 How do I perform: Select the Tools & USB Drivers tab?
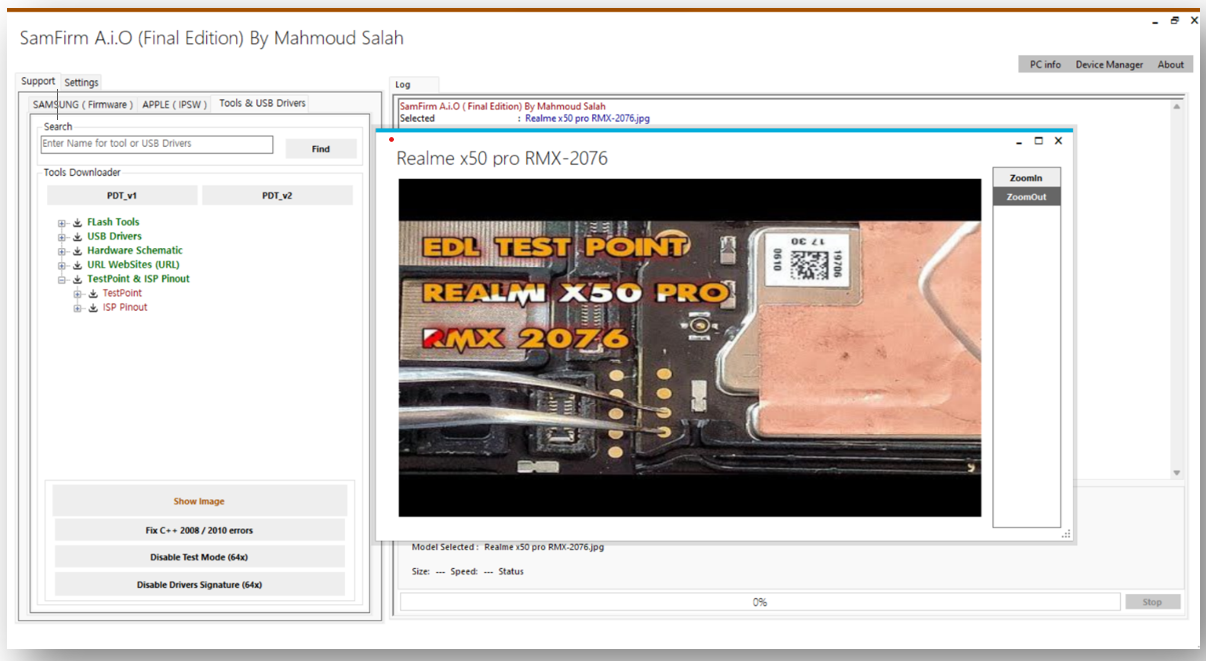(x=262, y=103)
